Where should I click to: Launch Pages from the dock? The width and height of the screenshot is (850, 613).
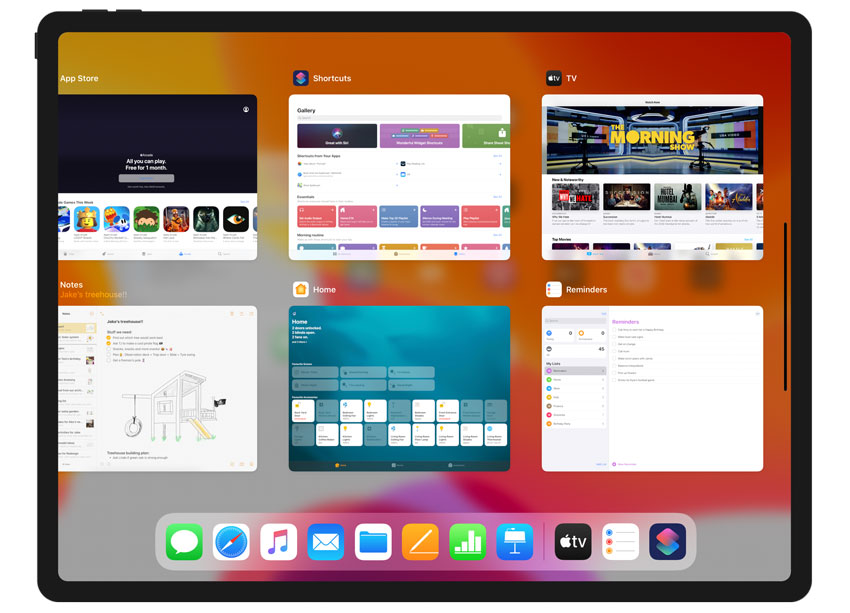[x=420, y=541]
